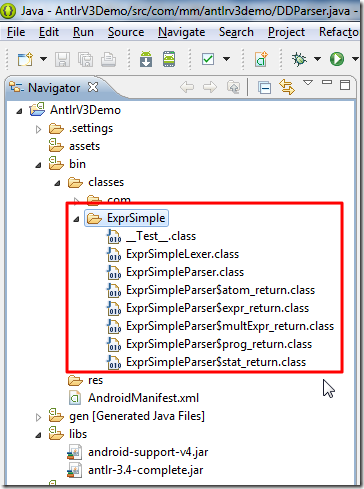Click the Print toolbar icon
The image size is (364, 489).
tap(109, 60)
